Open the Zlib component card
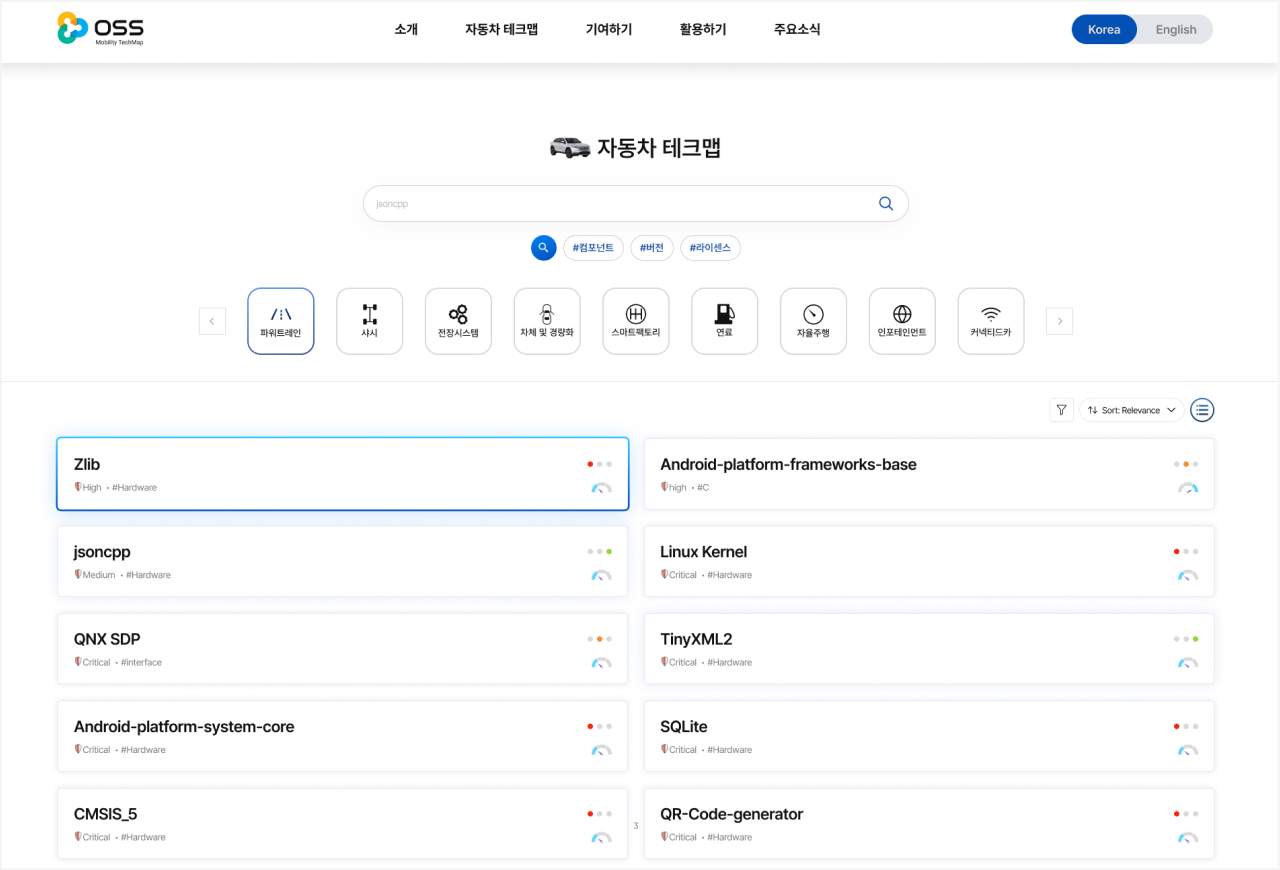1280x870 pixels. [343, 474]
